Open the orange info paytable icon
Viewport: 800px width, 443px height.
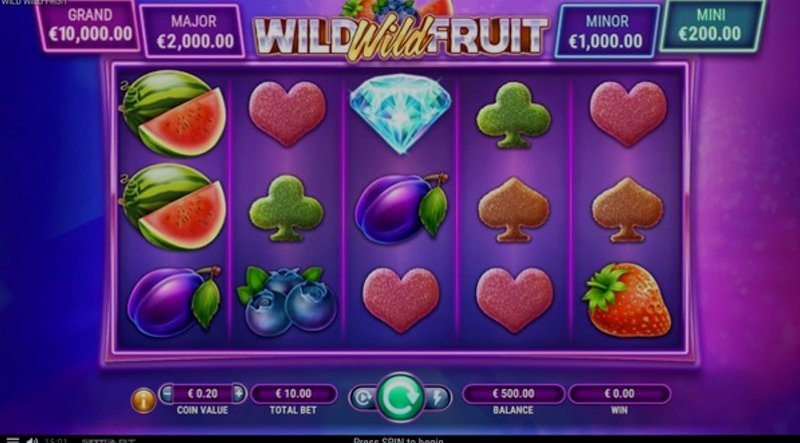[143, 400]
